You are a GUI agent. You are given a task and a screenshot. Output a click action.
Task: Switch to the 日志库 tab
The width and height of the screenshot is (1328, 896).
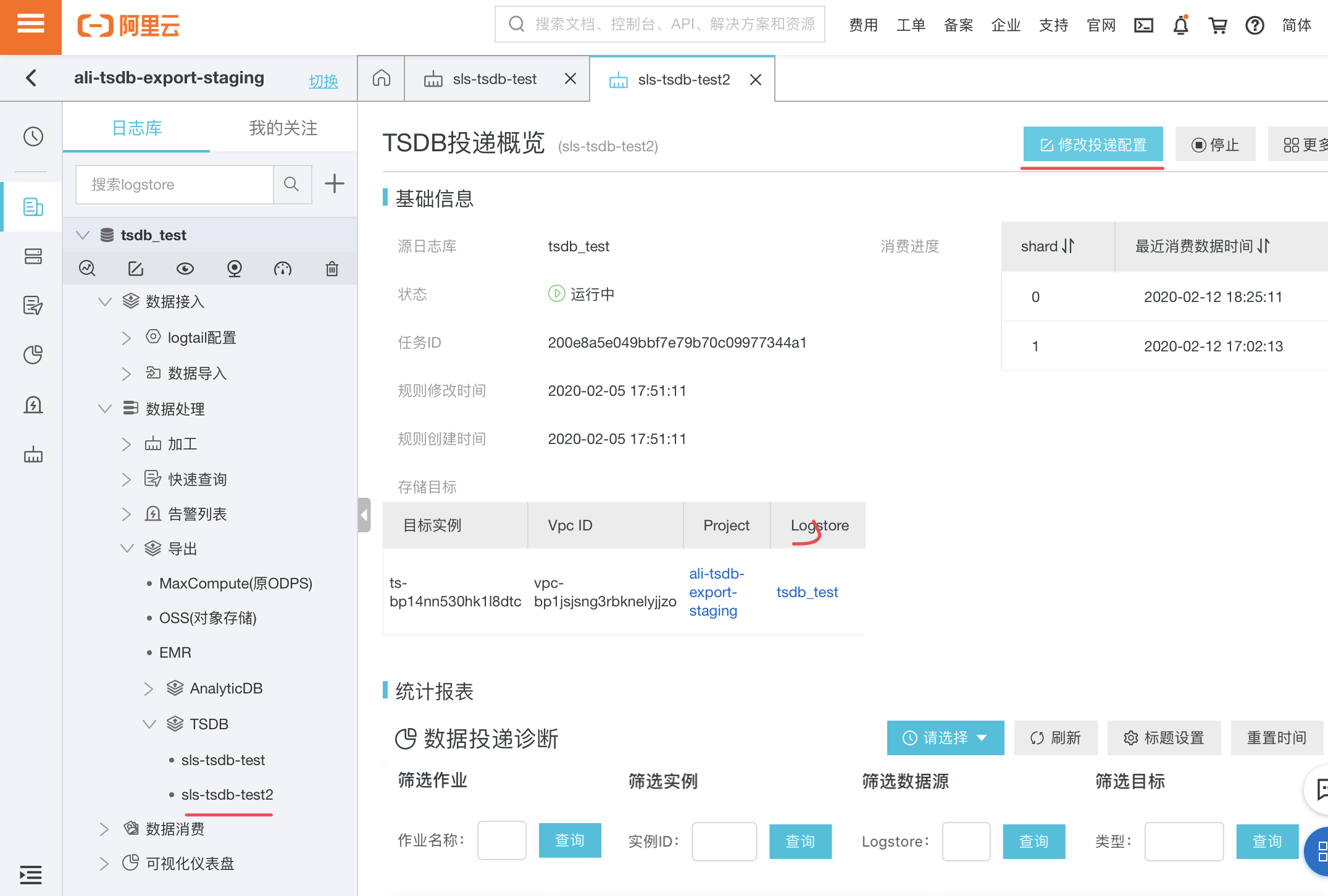coord(137,128)
